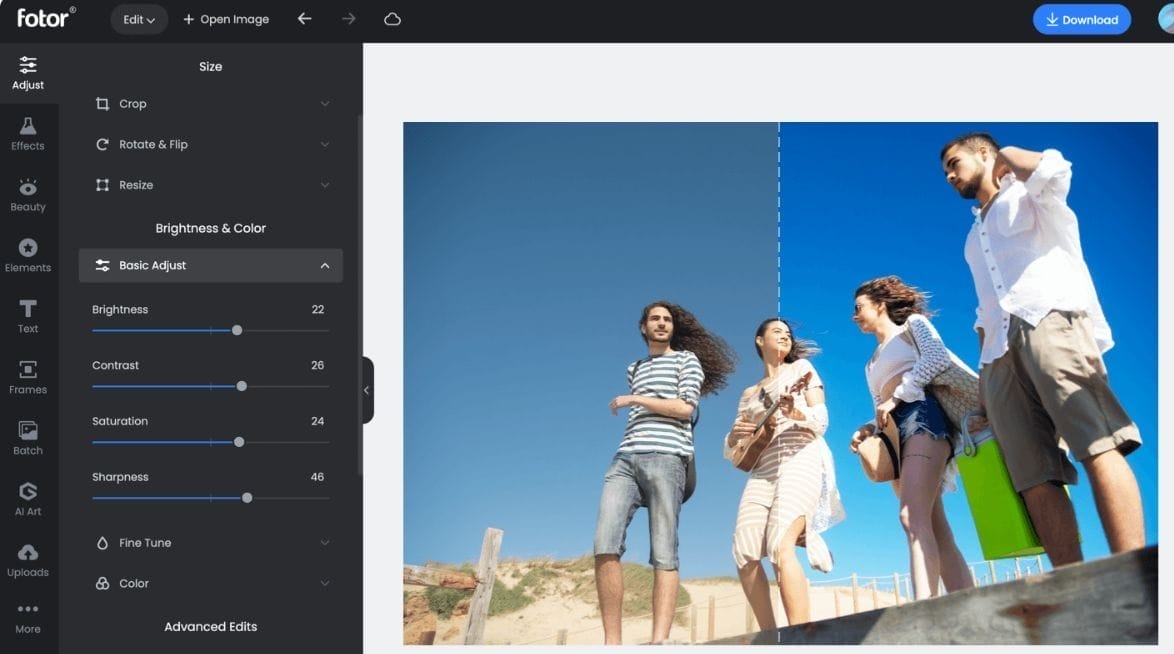Screen dimensions: 1174x654
Task: Open the AI Art tool
Action: tap(28, 499)
